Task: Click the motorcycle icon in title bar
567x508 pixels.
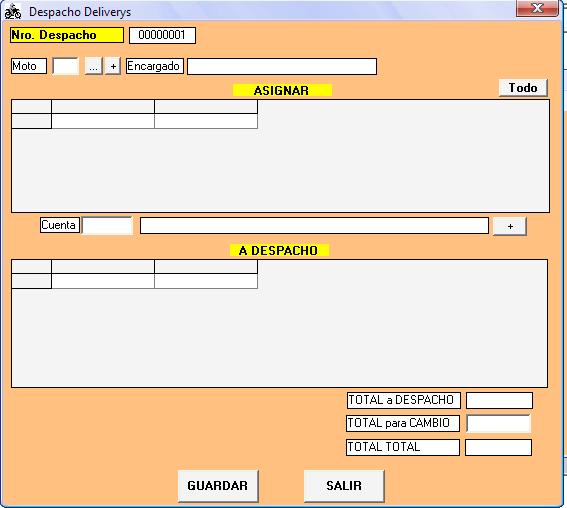Action: click(x=13, y=11)
